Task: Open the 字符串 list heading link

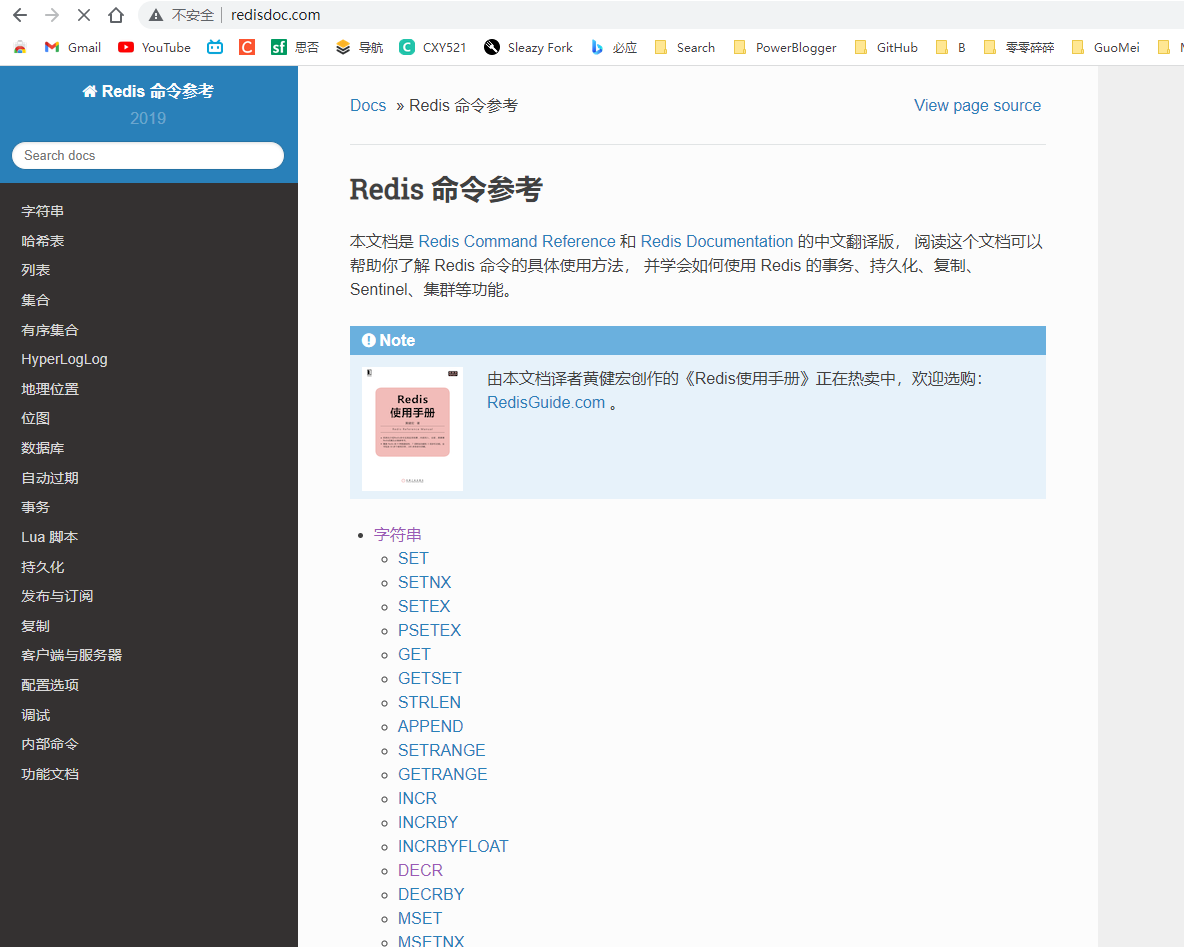Action: coord(397,535)
